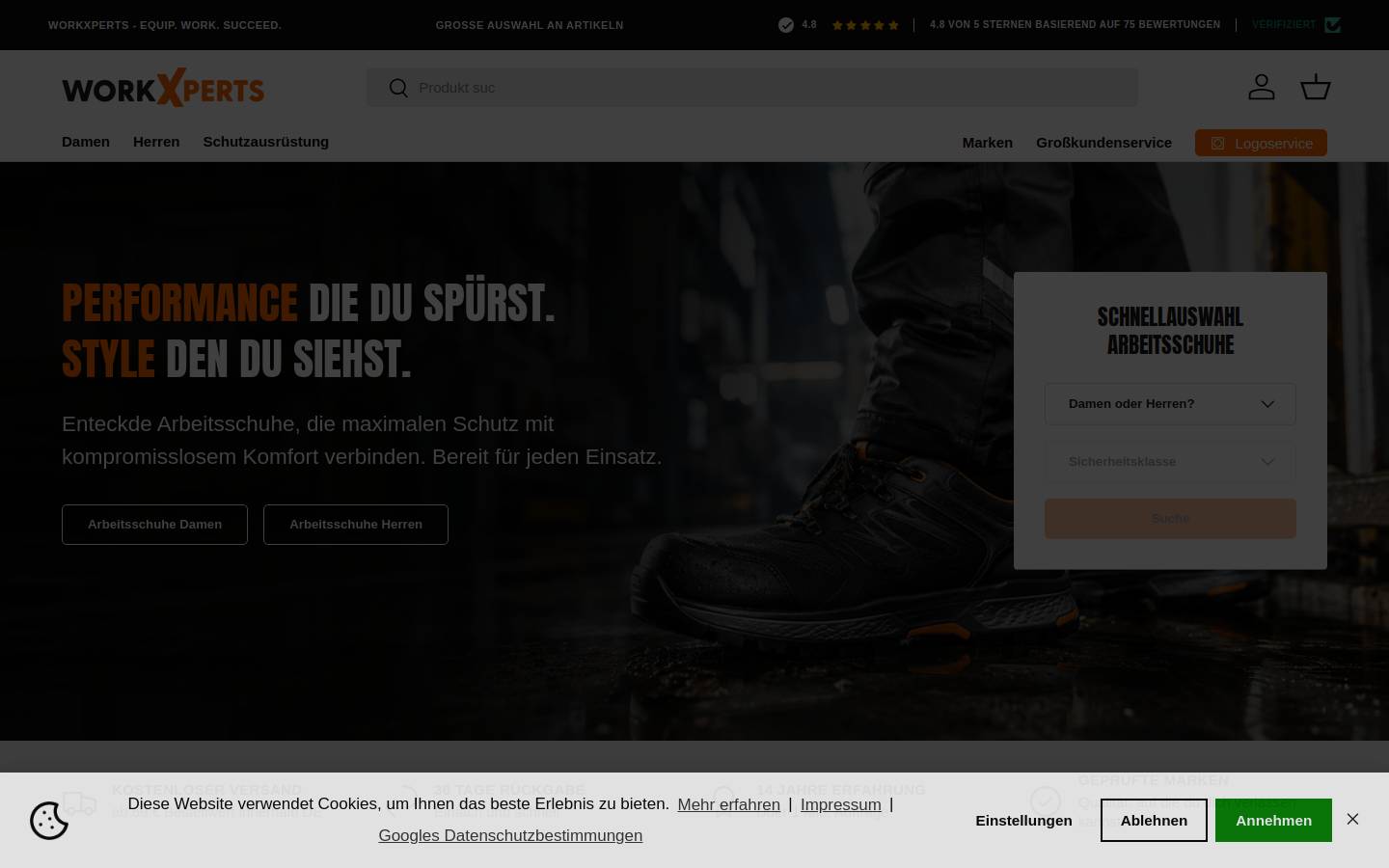Click the Schnellauswahl Arbeitsschuhe heading
Image resolution: width=1389 pixels, height=868 pixels.
click(x=1170, y=331)
